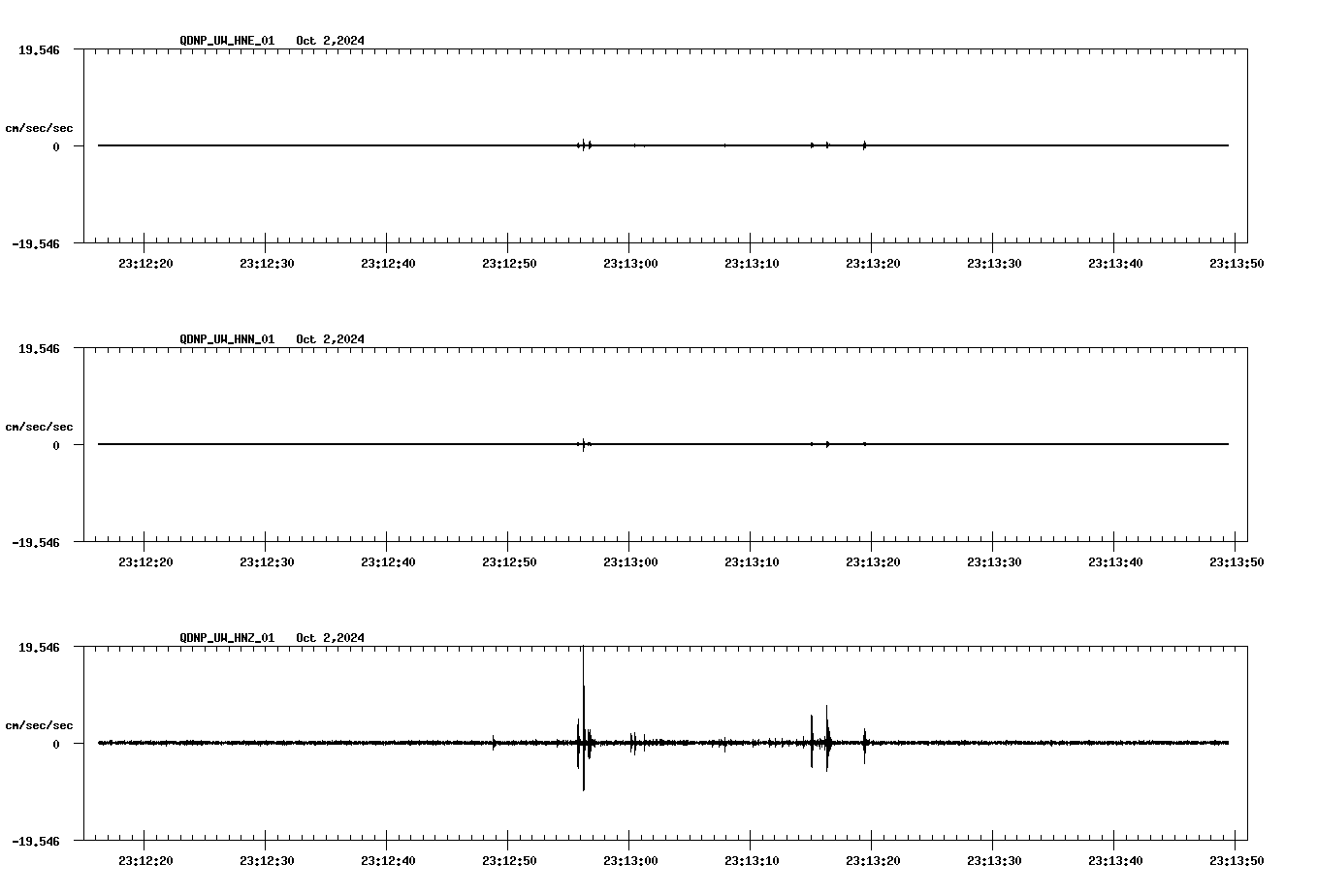Choose the 23:13:50 time label under HNN chart
Viewport: 1317px width, 896px height.
1237,562
